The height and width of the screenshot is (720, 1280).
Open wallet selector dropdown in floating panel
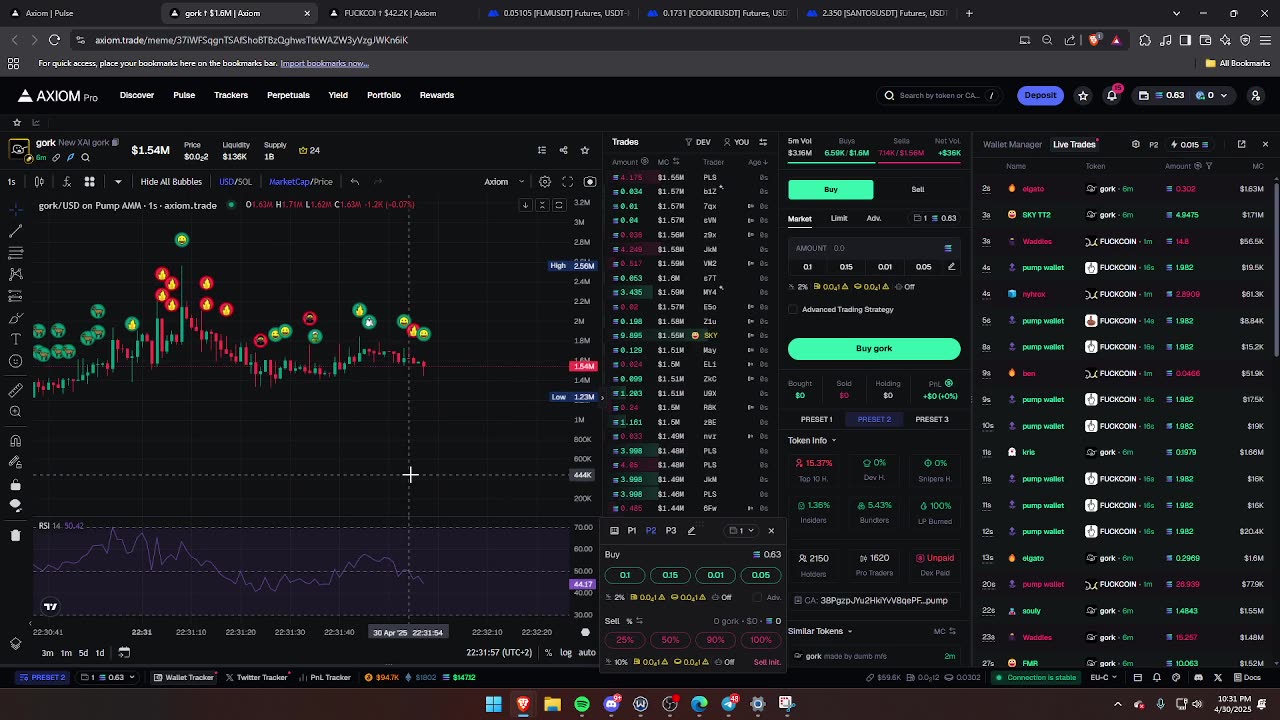point(741,531)
